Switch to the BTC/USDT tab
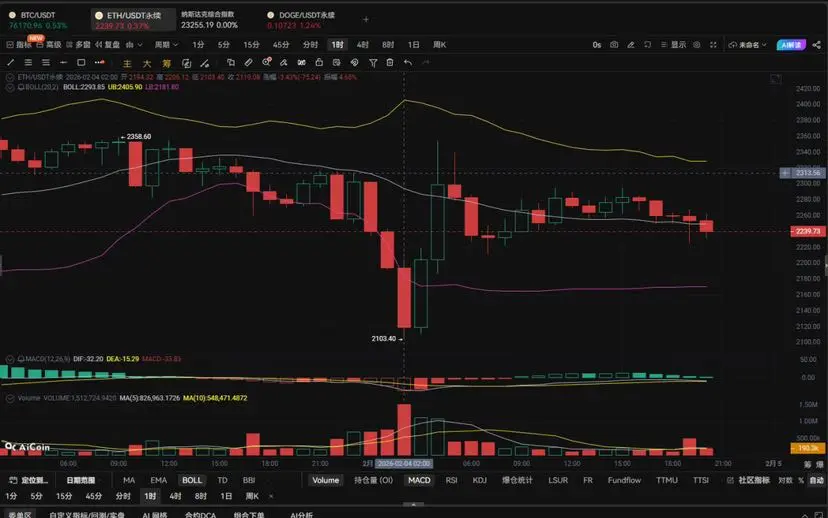 (x=38, y=20)
